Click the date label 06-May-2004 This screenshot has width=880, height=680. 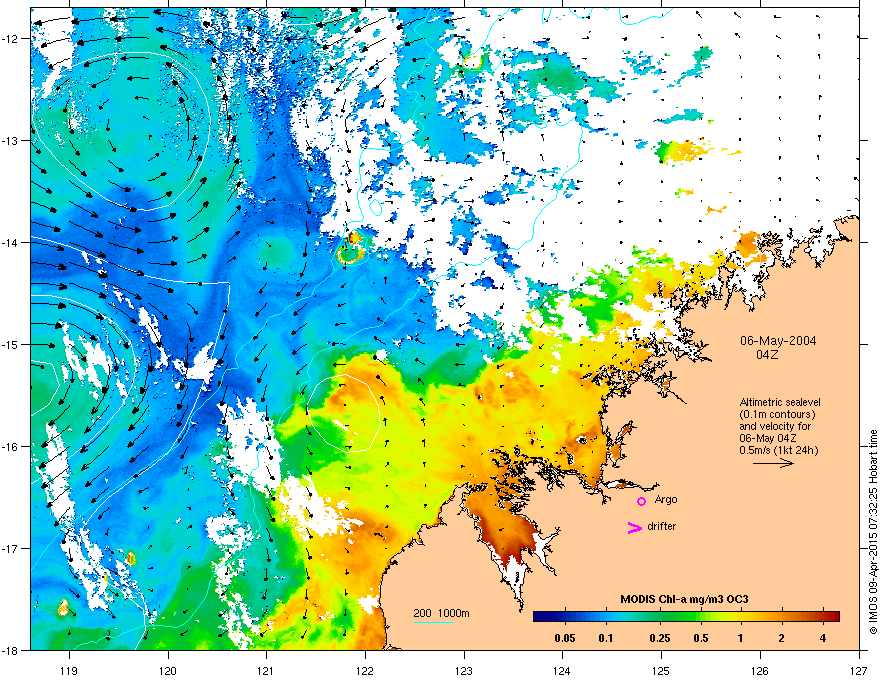tap(778, 341)
